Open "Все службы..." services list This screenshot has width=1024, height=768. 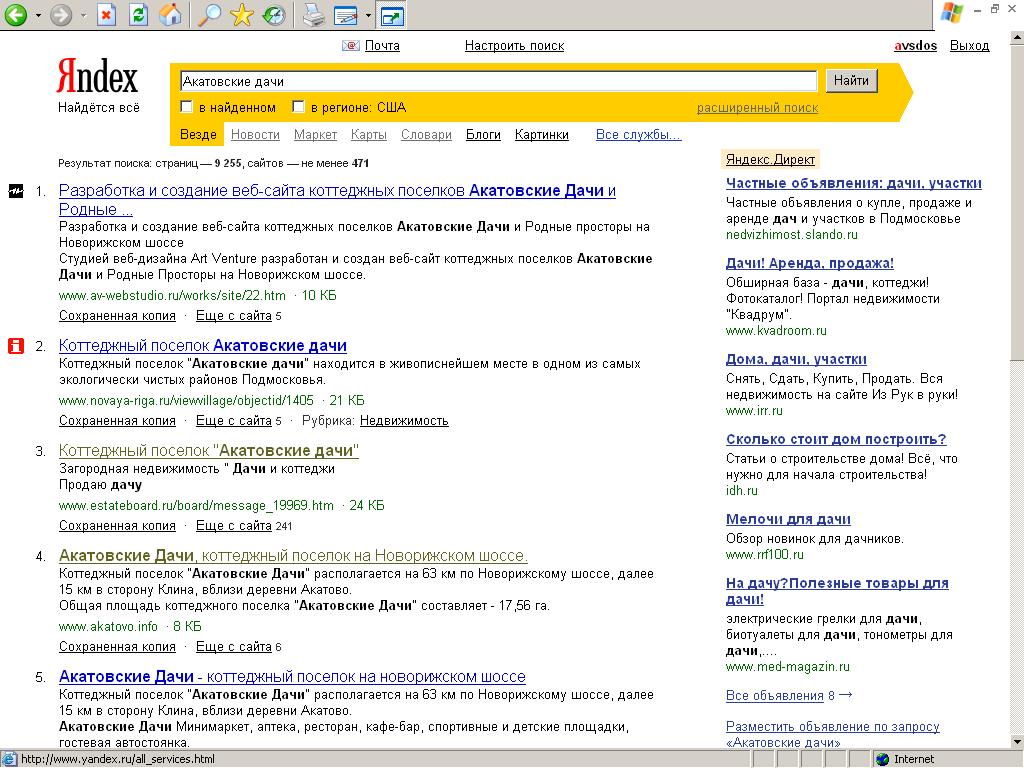tap(638, 135)
